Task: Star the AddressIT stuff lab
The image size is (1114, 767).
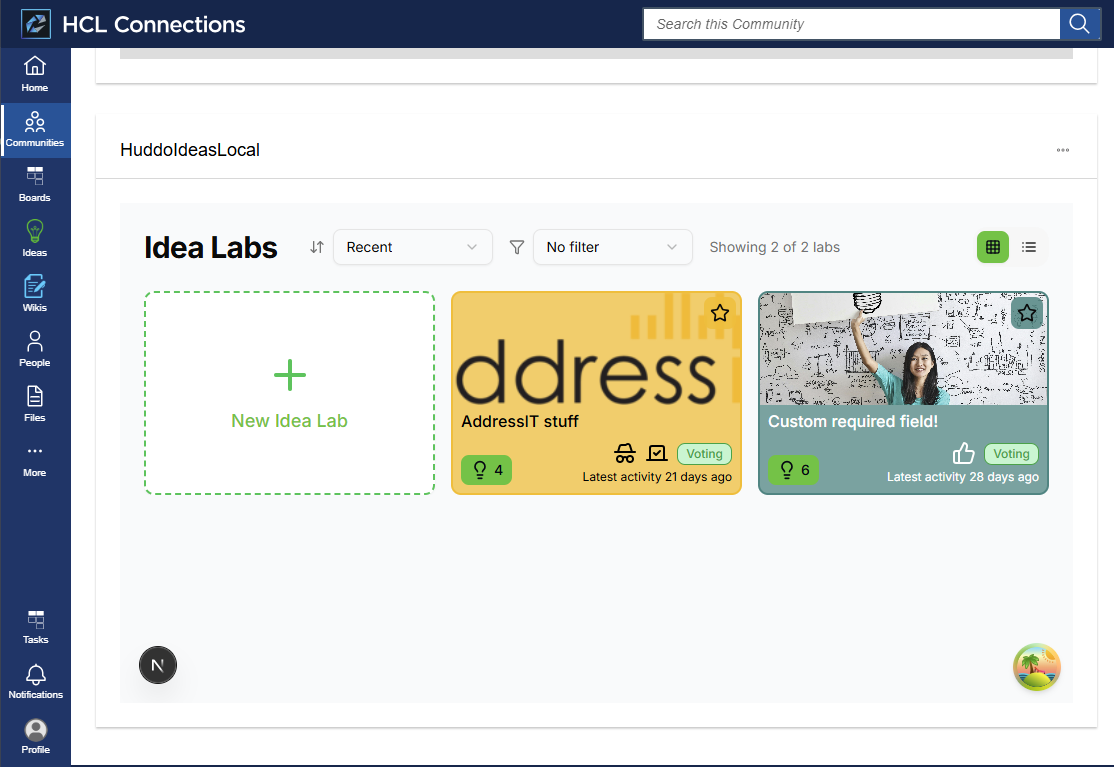Action: coord(720,313)
